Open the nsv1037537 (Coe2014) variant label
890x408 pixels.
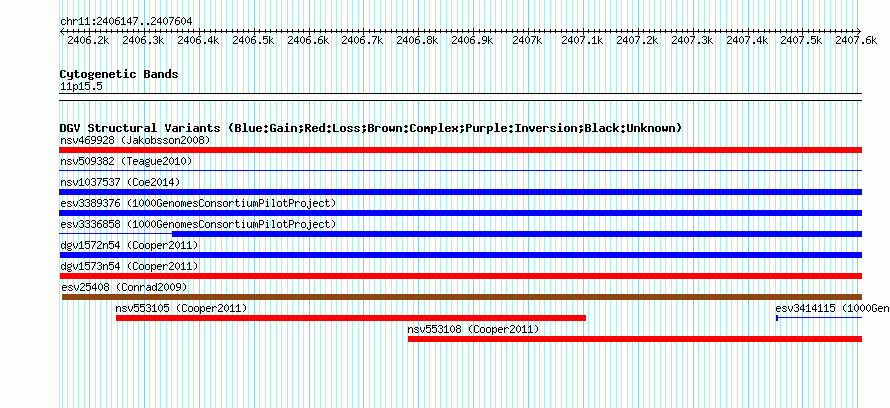[x=120, y=182]
